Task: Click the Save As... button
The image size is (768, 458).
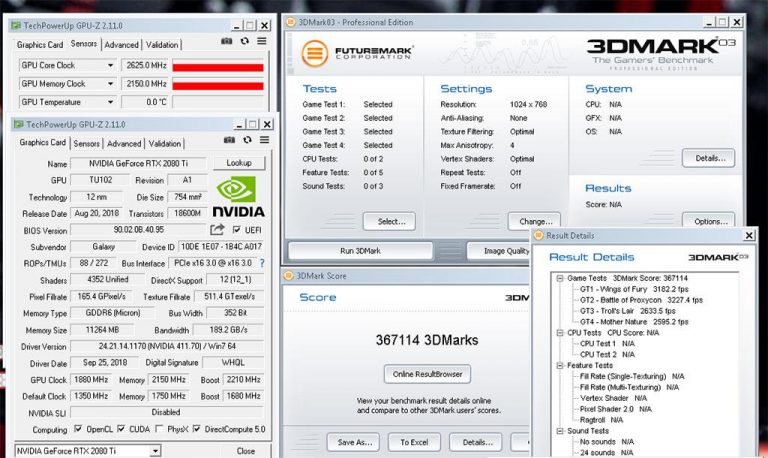Action: coord(353,442)
